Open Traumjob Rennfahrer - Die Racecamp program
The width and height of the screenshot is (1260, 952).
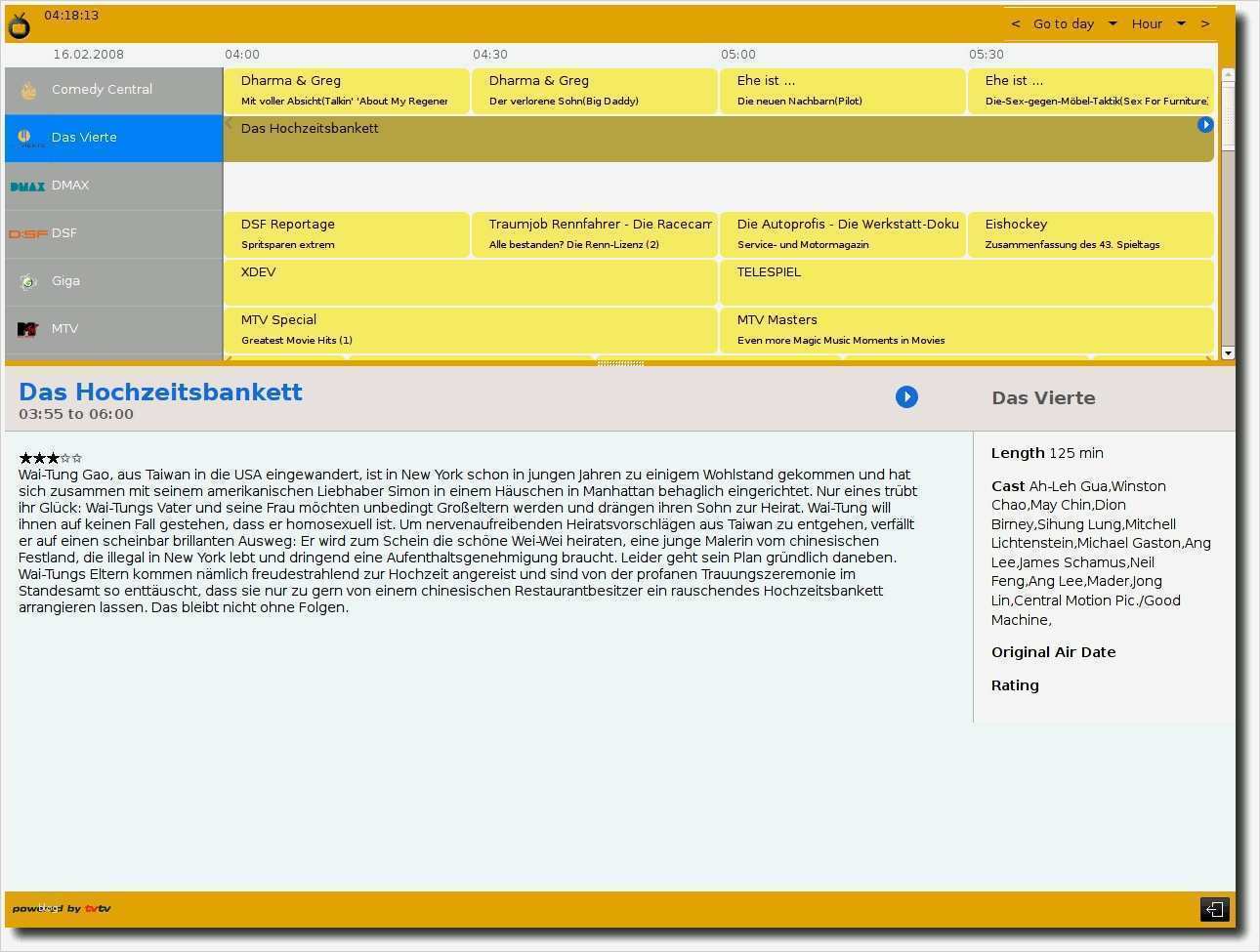tap(595, 234)
